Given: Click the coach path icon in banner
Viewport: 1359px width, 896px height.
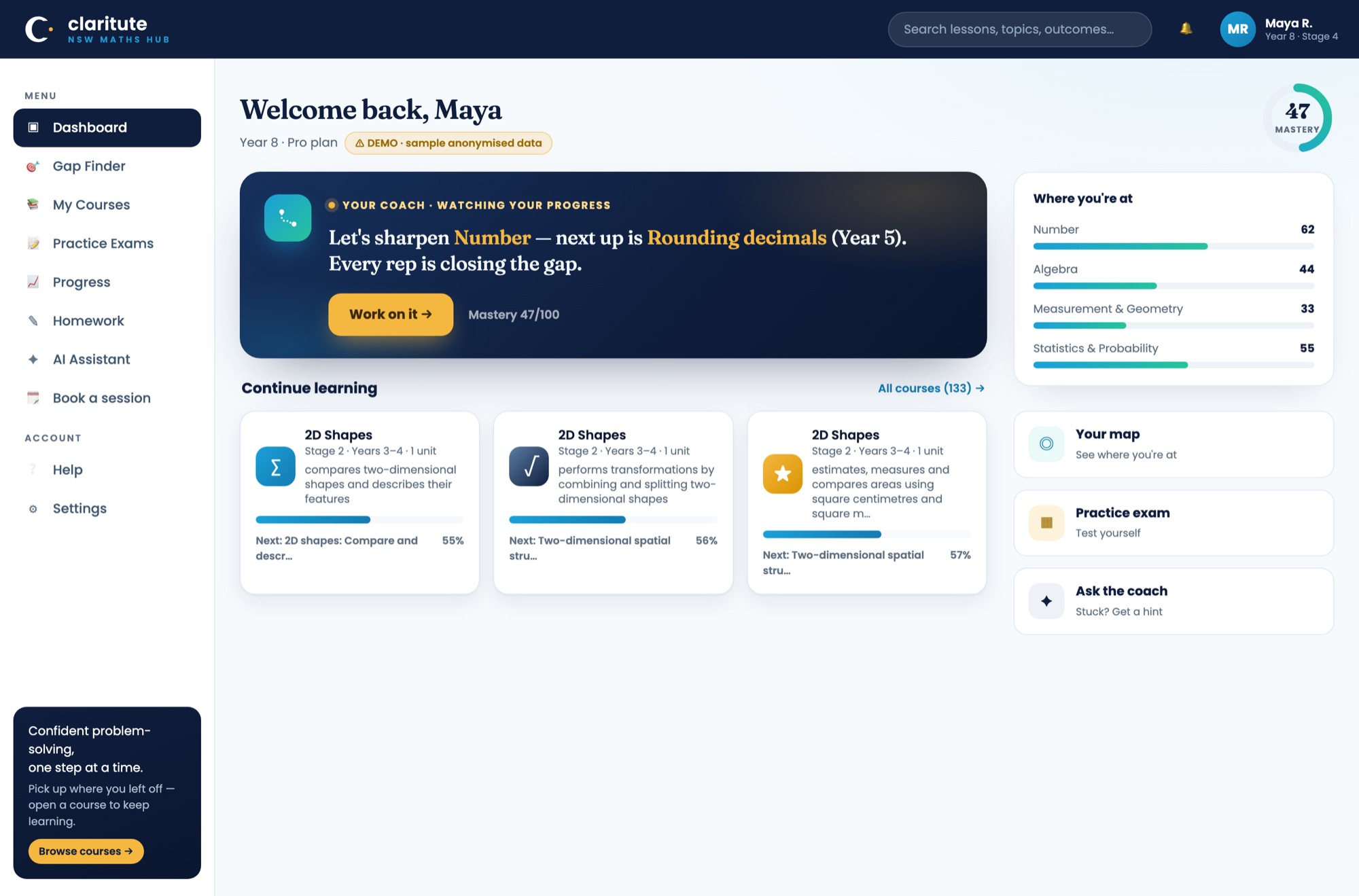Looking at the screenshot, I should [287, 218].
